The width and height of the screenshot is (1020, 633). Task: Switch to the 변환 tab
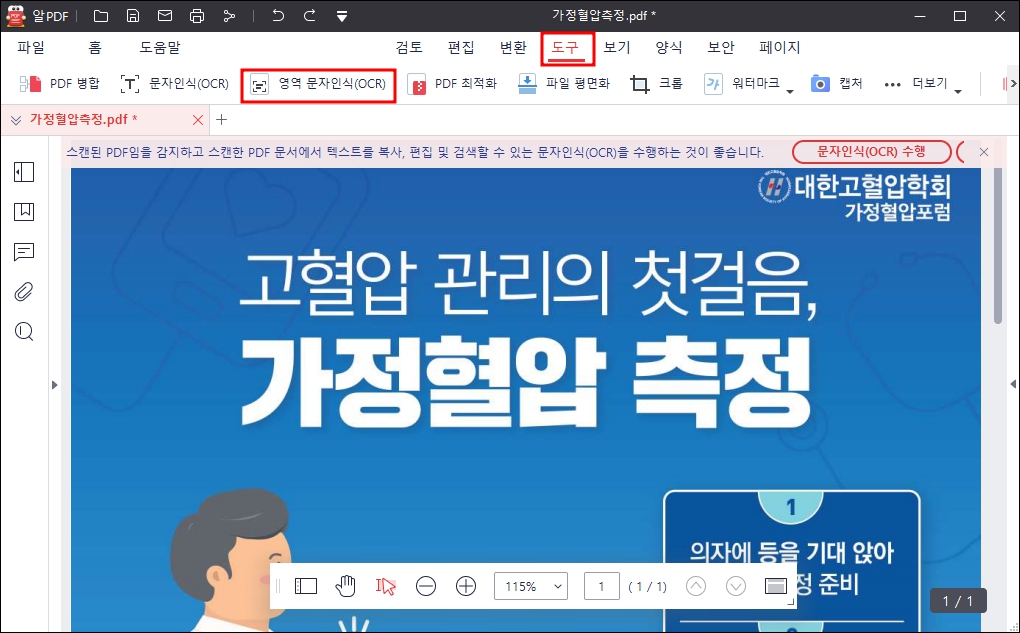[x=513, y=47]
